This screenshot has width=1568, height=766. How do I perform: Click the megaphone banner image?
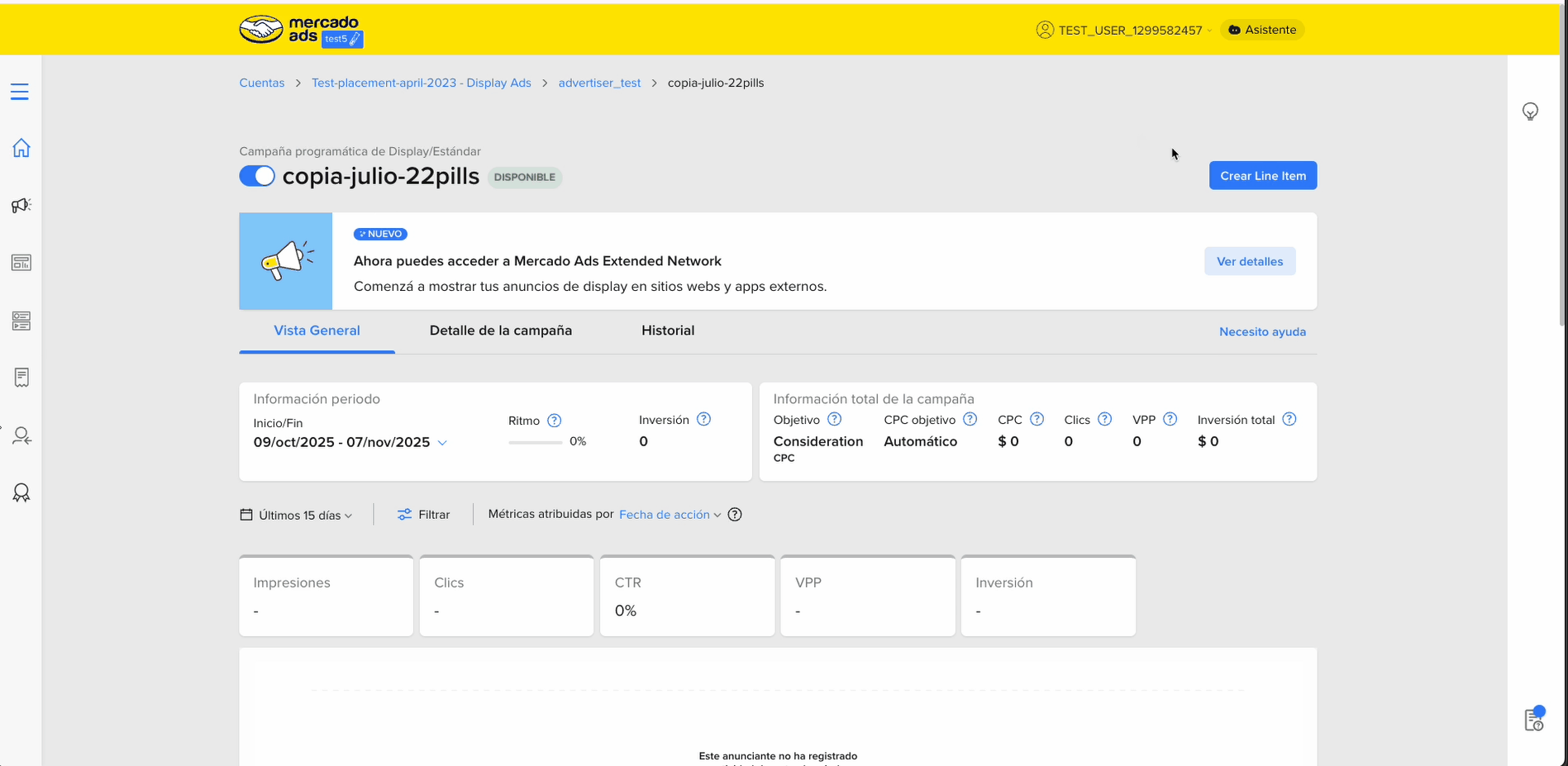click(x=286, y=261)
